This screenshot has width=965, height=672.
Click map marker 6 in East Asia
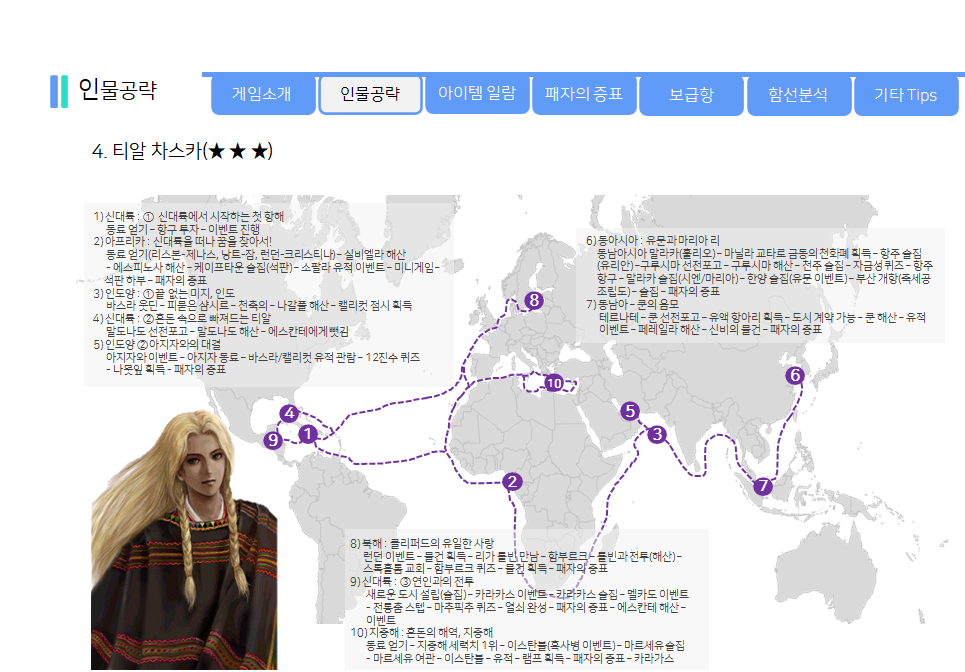click(795, 375)
